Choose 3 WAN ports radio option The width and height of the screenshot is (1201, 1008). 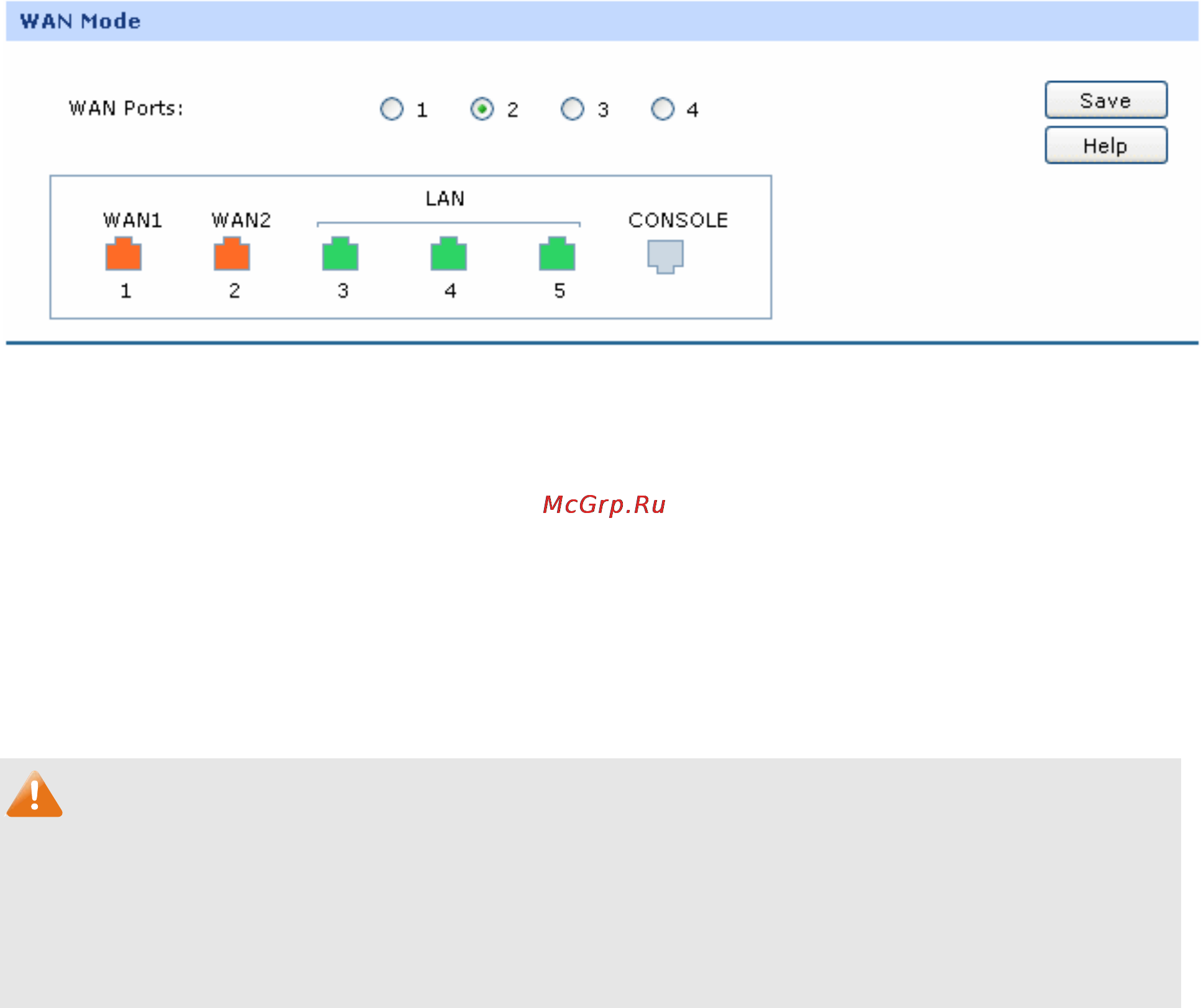(573, 109)
